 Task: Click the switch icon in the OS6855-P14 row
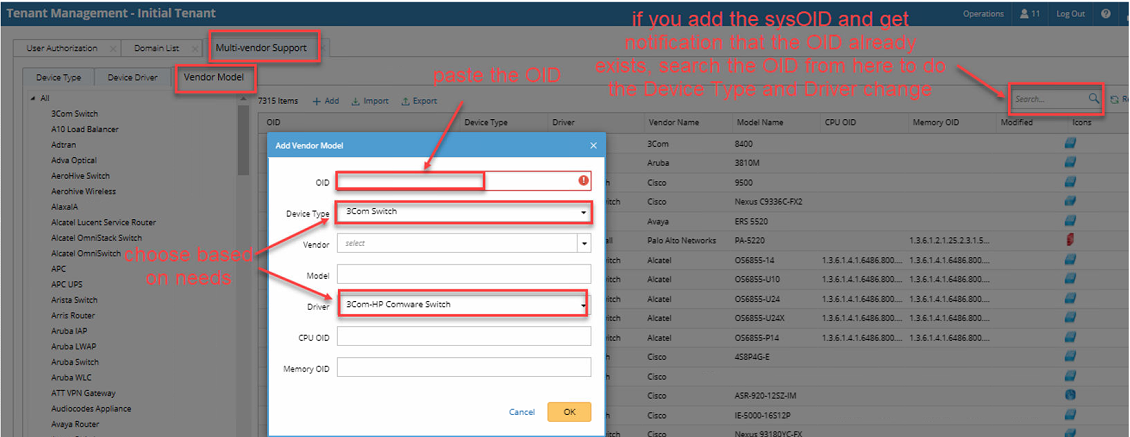coord(1070,337)
